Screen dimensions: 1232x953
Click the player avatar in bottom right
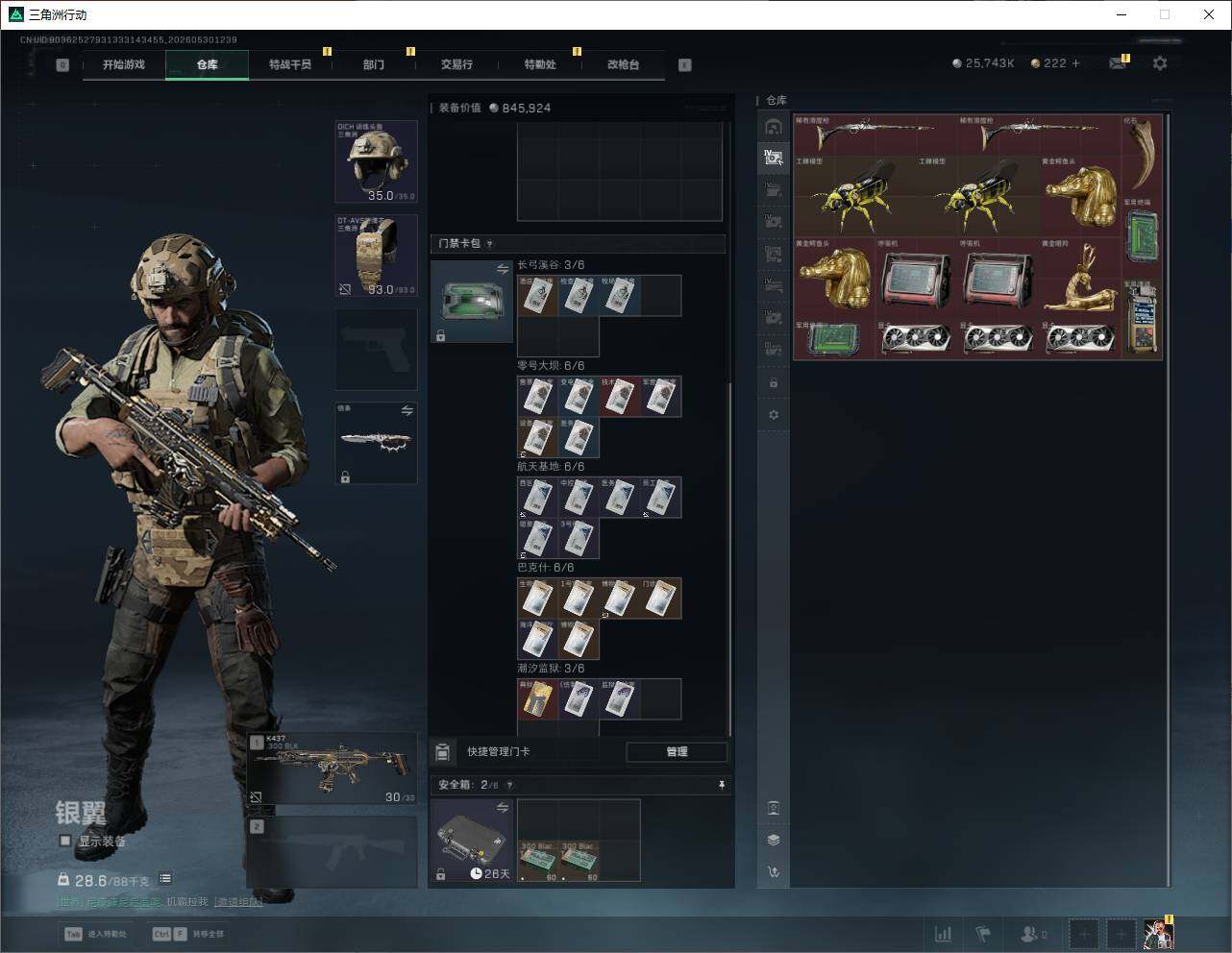coord(1159,934)
